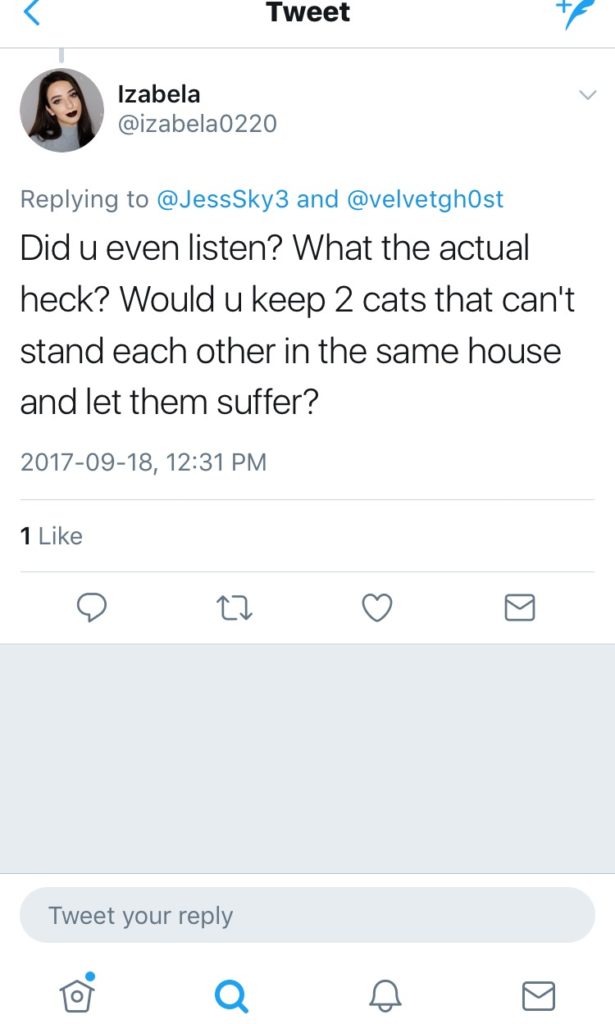Open the Search tab
The image size is (615, 1024).
click(230, 994)
